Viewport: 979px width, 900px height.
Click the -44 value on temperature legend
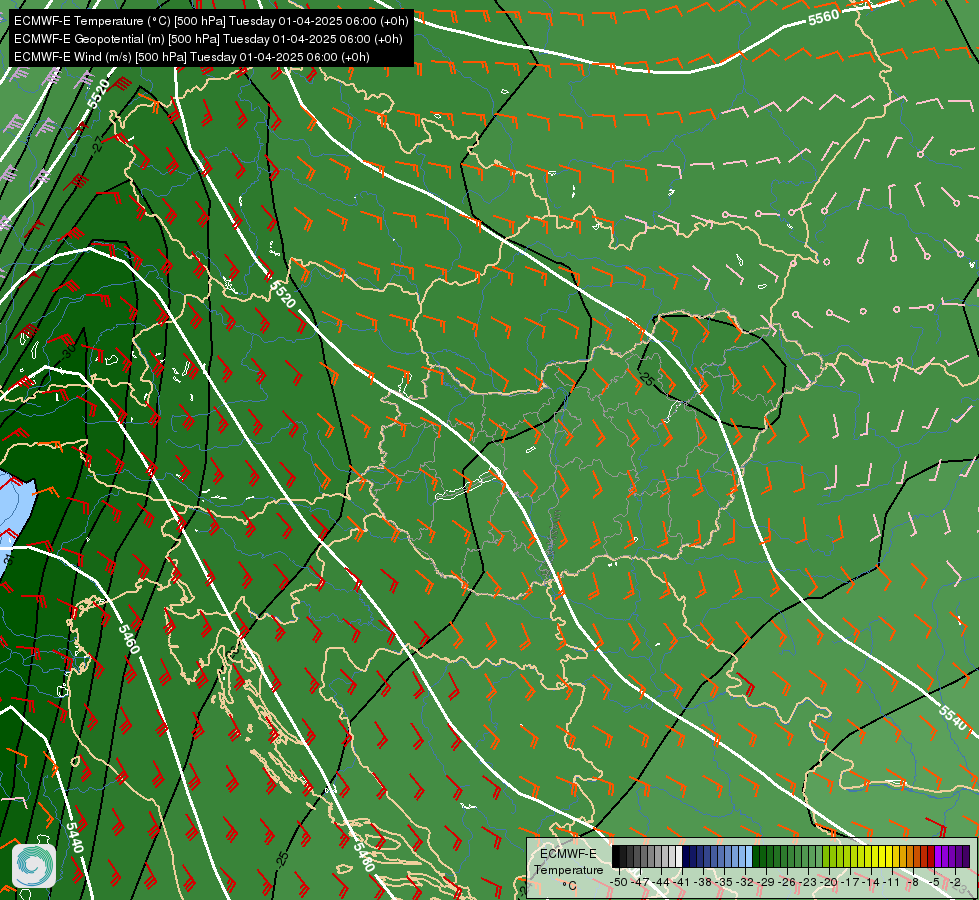661,883
